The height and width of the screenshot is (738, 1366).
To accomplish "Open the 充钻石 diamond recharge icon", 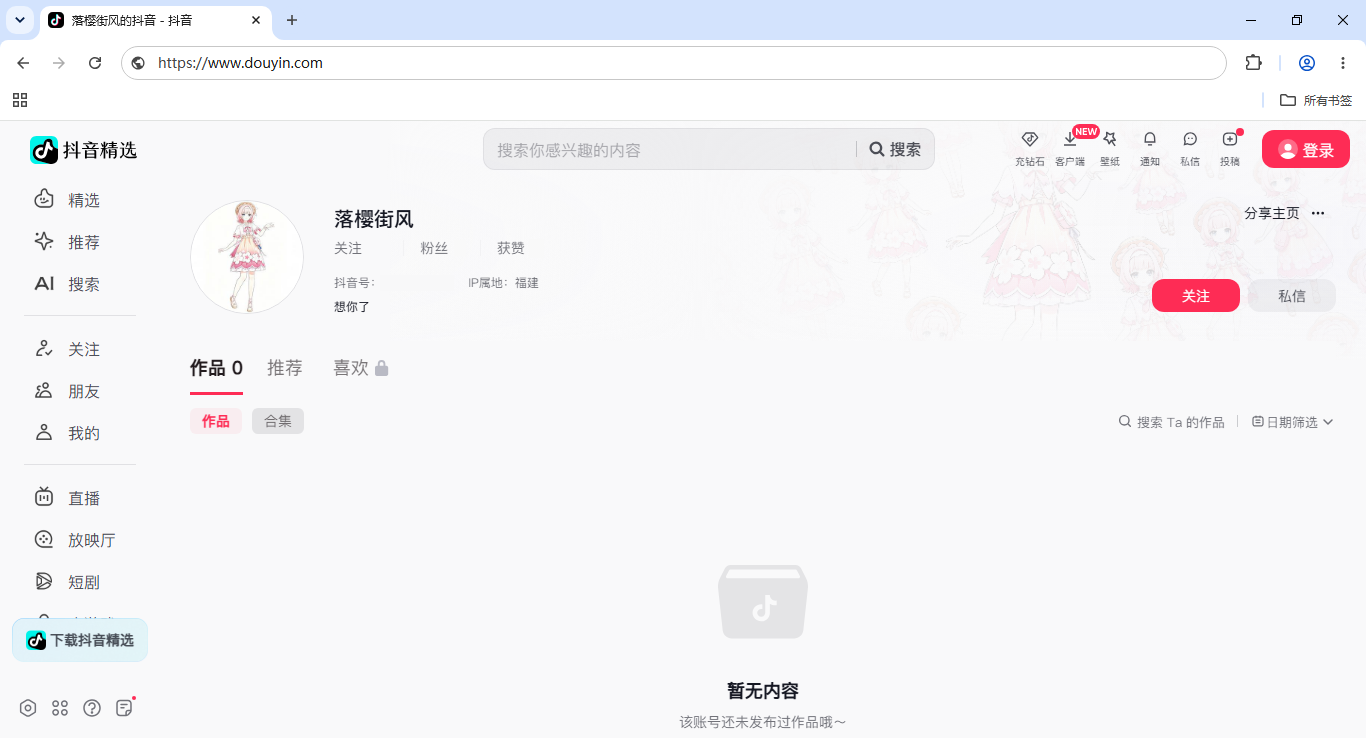I will click(x=1030, y=148).
